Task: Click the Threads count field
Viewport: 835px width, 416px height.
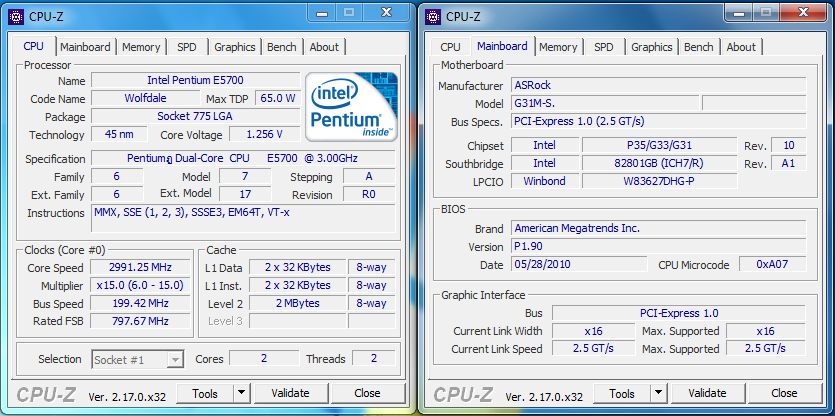Action: pos(373,358)
